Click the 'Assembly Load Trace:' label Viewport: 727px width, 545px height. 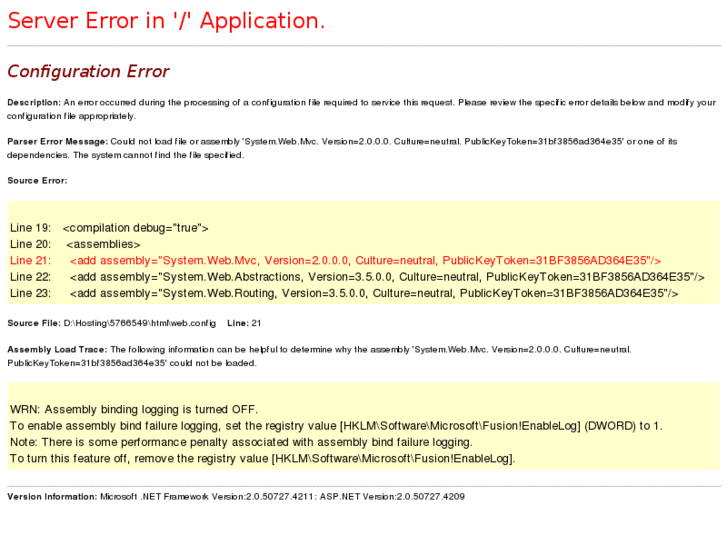[57, 350]
